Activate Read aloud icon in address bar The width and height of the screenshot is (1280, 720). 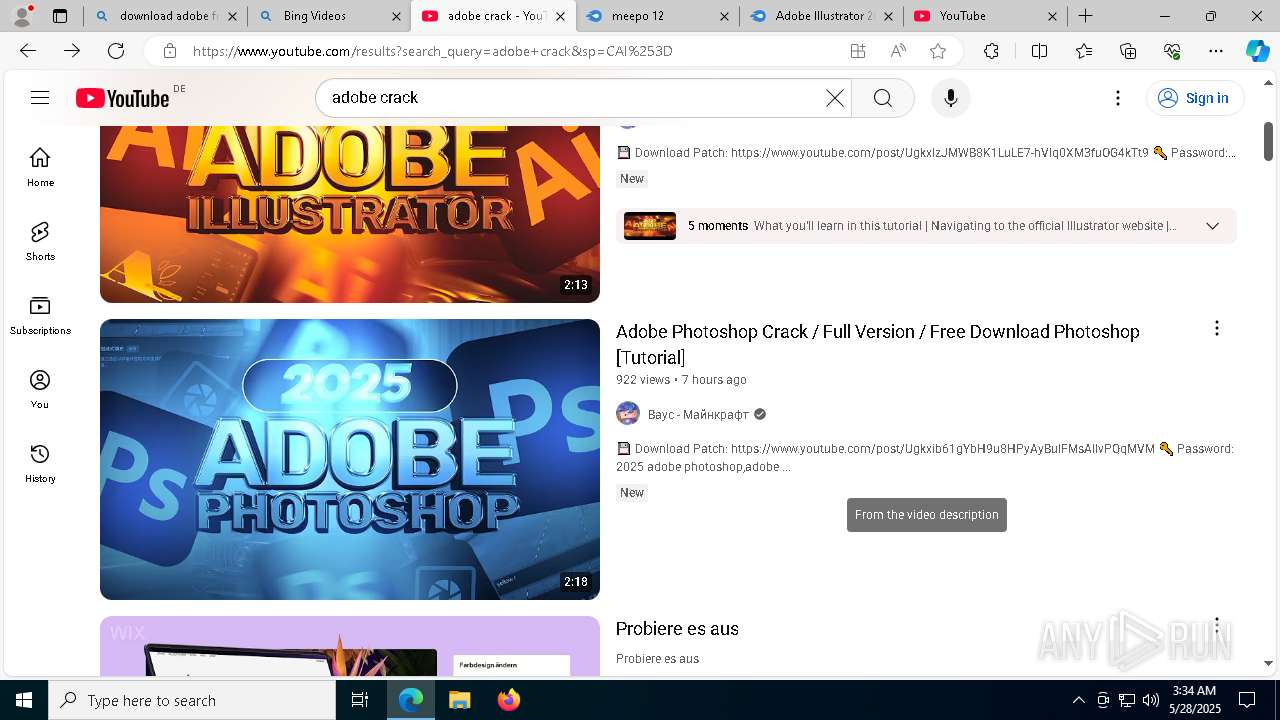coord(898,51)
